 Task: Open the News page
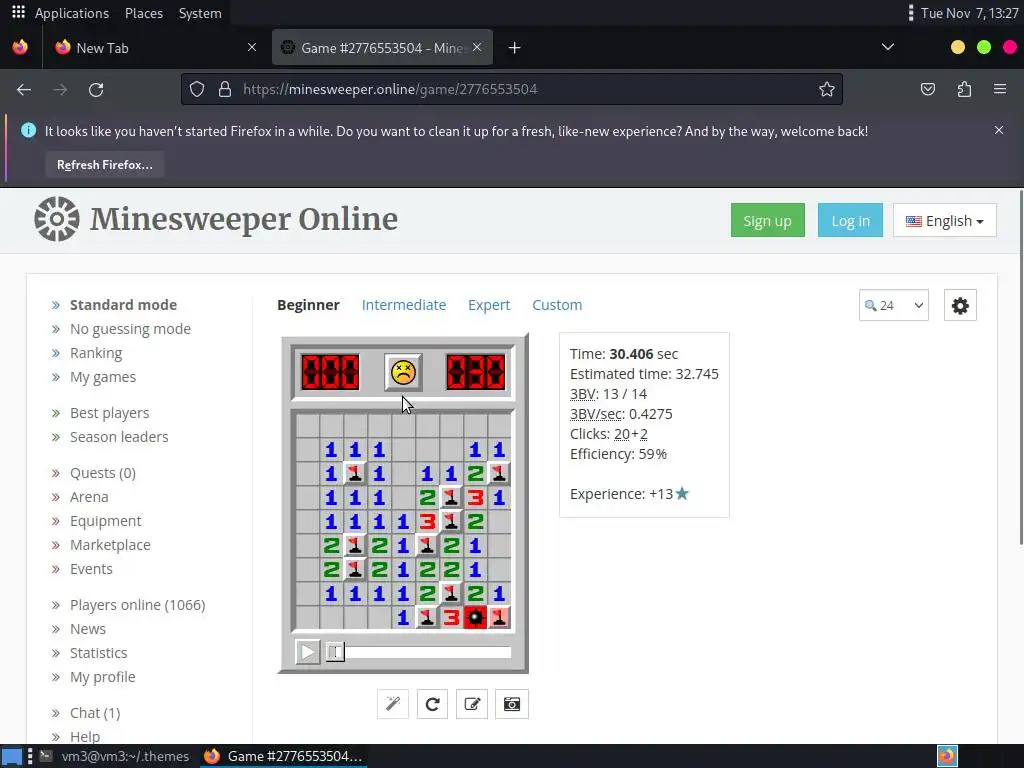pos(88,629)
